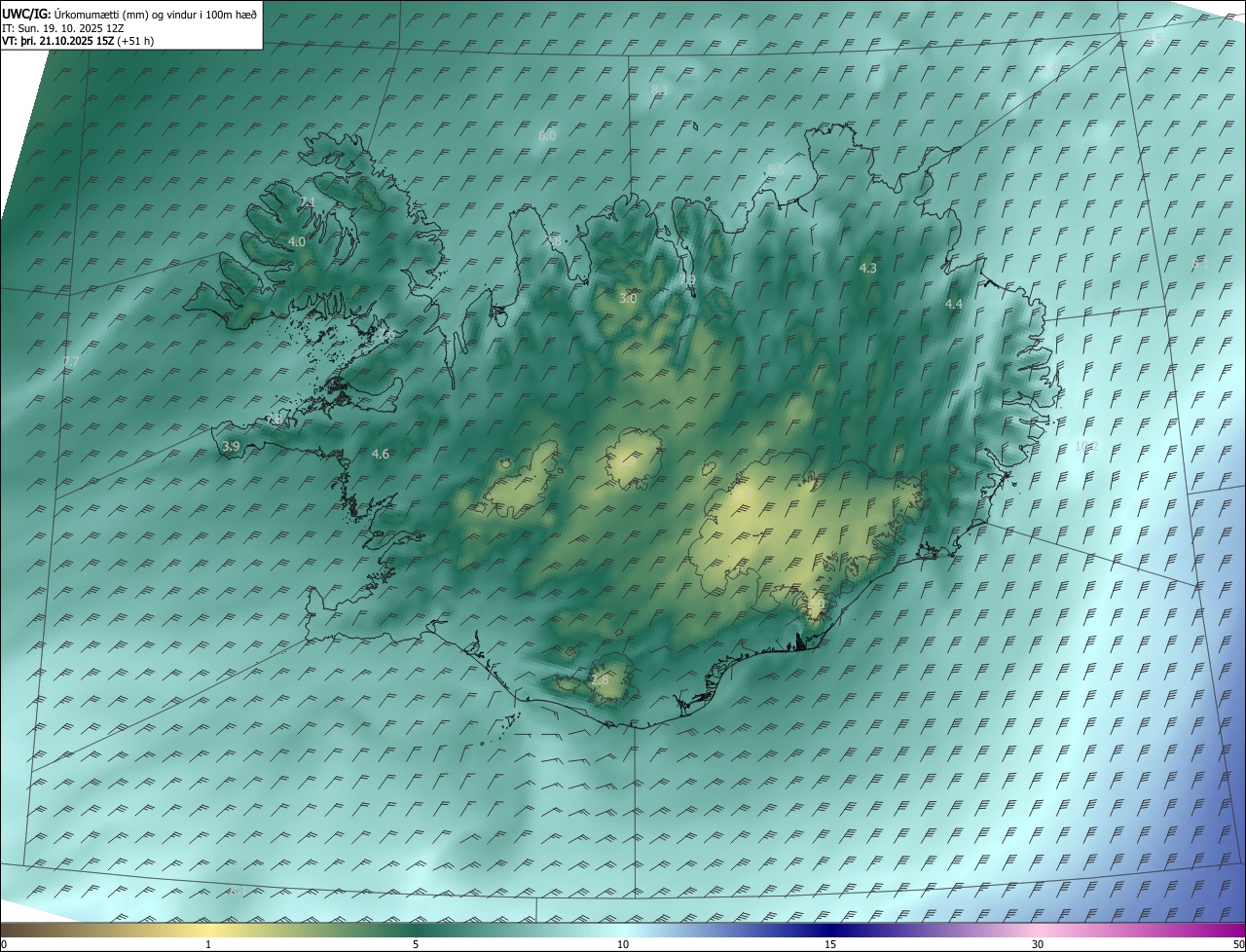Screen dimensions: 1246x952
Task: Click the "50" tick on the color scale
Action: (1238, 944)
